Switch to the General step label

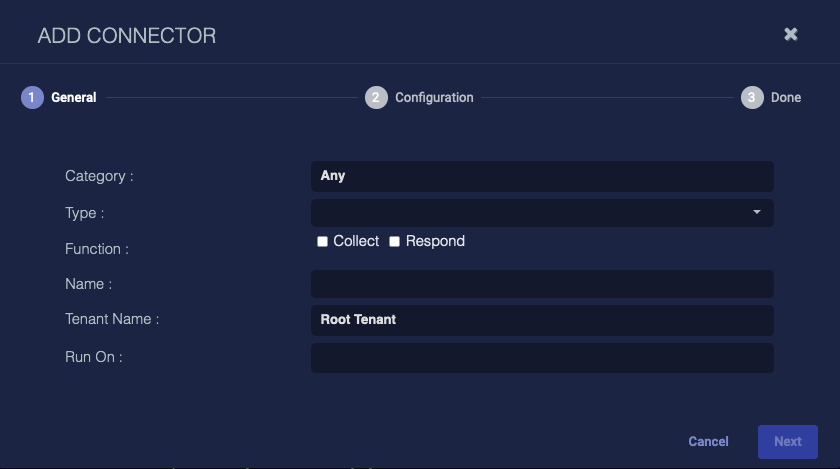[74, 98]
